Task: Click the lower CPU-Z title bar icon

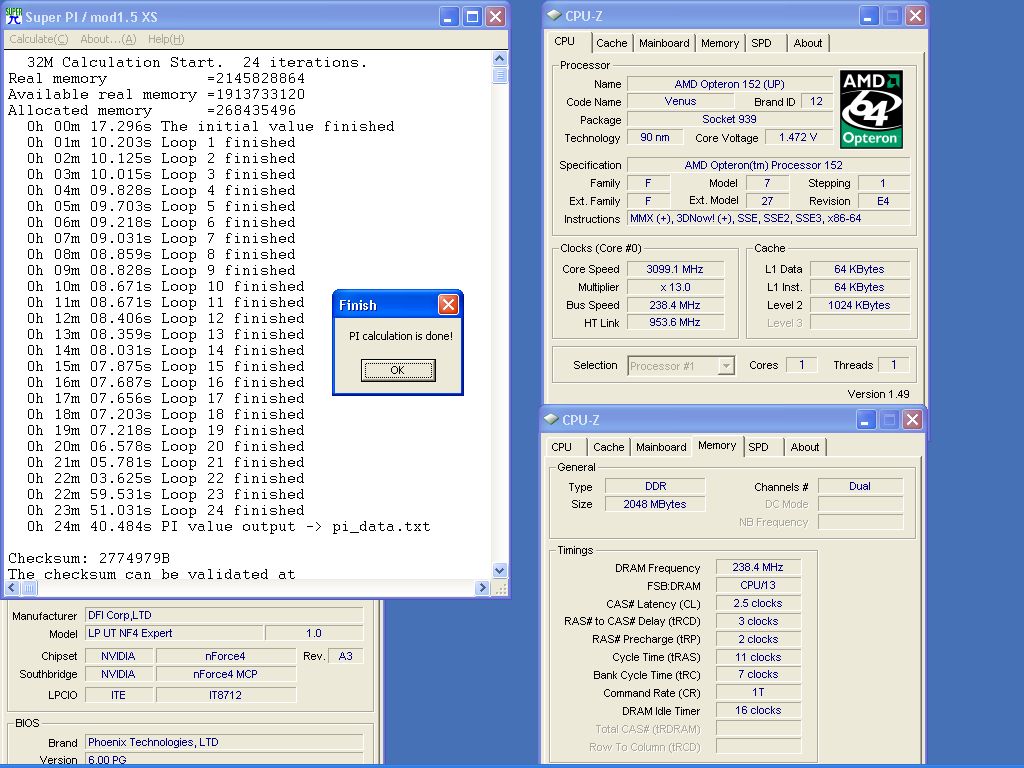Action: [551, 419]
